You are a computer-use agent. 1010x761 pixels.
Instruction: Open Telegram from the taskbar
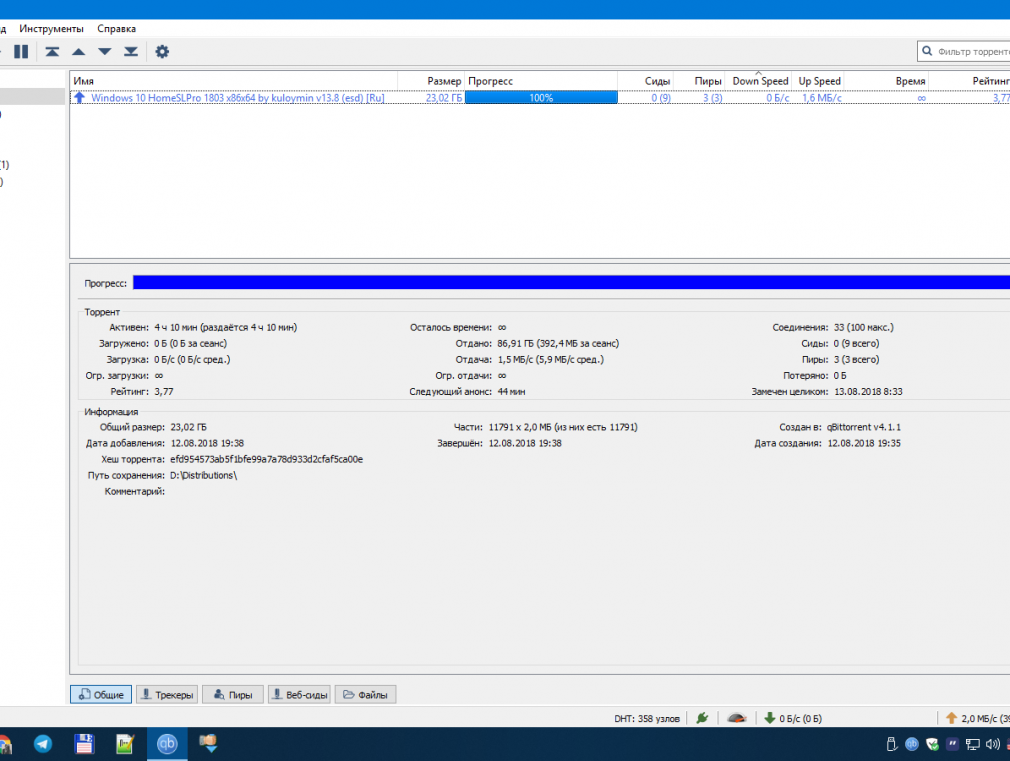coord(43,744)
